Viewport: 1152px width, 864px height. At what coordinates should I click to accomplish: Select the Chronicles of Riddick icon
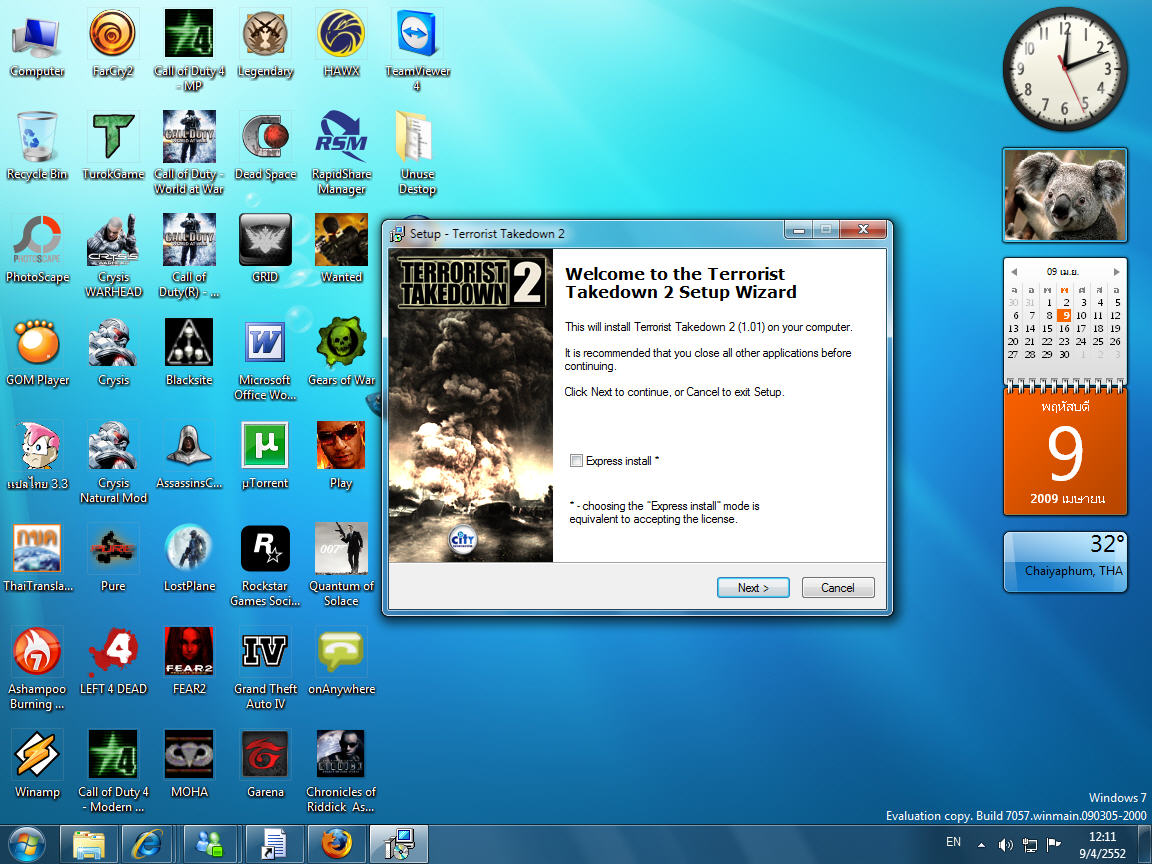(341, 770)
